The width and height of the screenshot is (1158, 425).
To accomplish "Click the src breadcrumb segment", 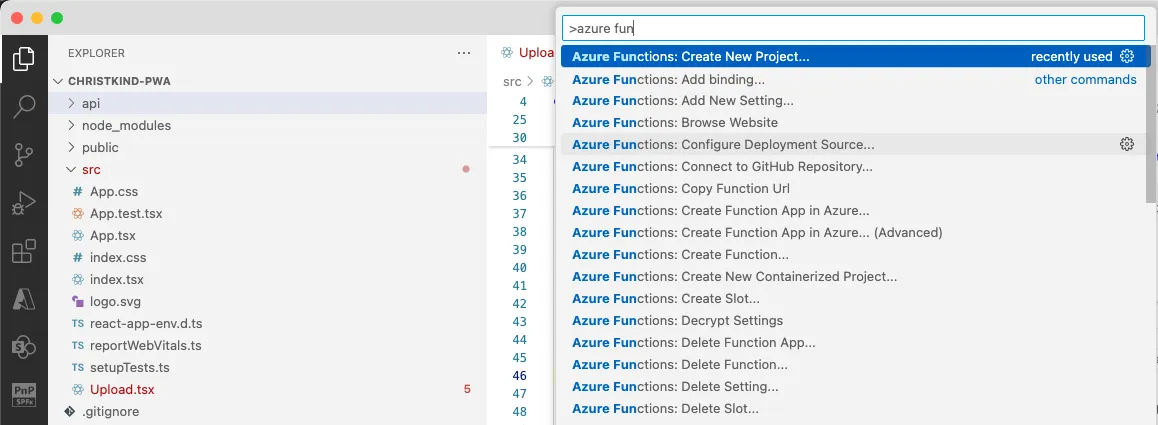I will pyautogui.click(x=512, y=81).
